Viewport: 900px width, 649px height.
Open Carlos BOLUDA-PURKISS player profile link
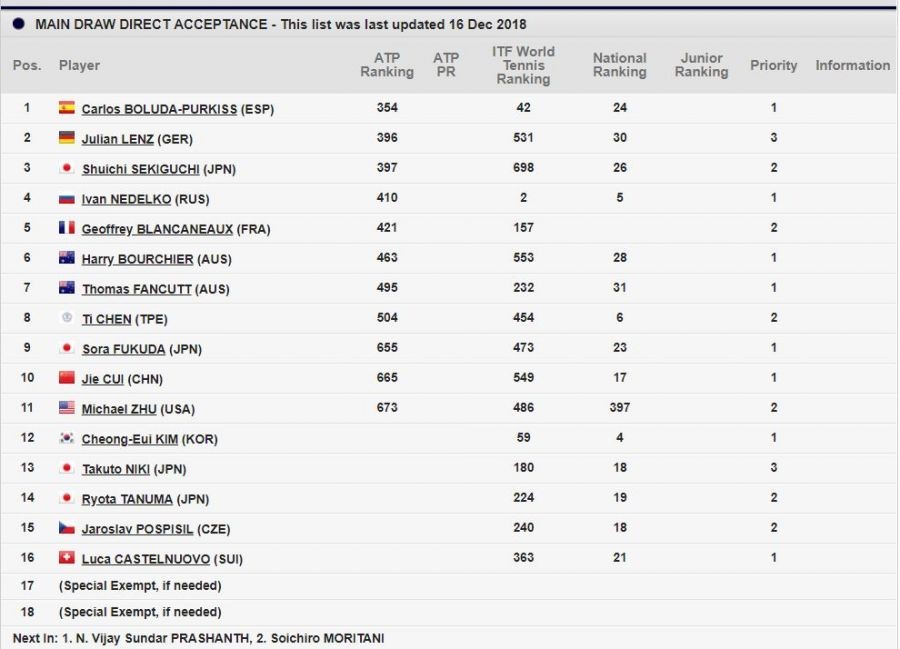(x=159, y=109)
